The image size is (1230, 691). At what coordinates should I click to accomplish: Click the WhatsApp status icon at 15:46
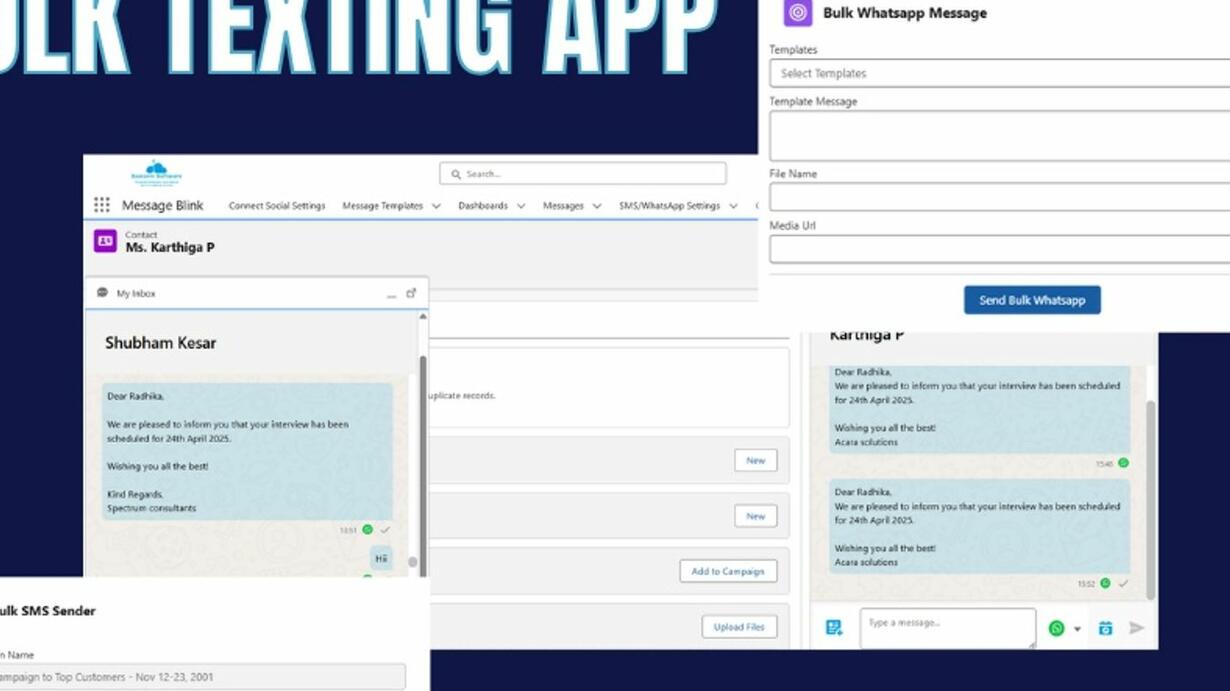coord(1123,463)
